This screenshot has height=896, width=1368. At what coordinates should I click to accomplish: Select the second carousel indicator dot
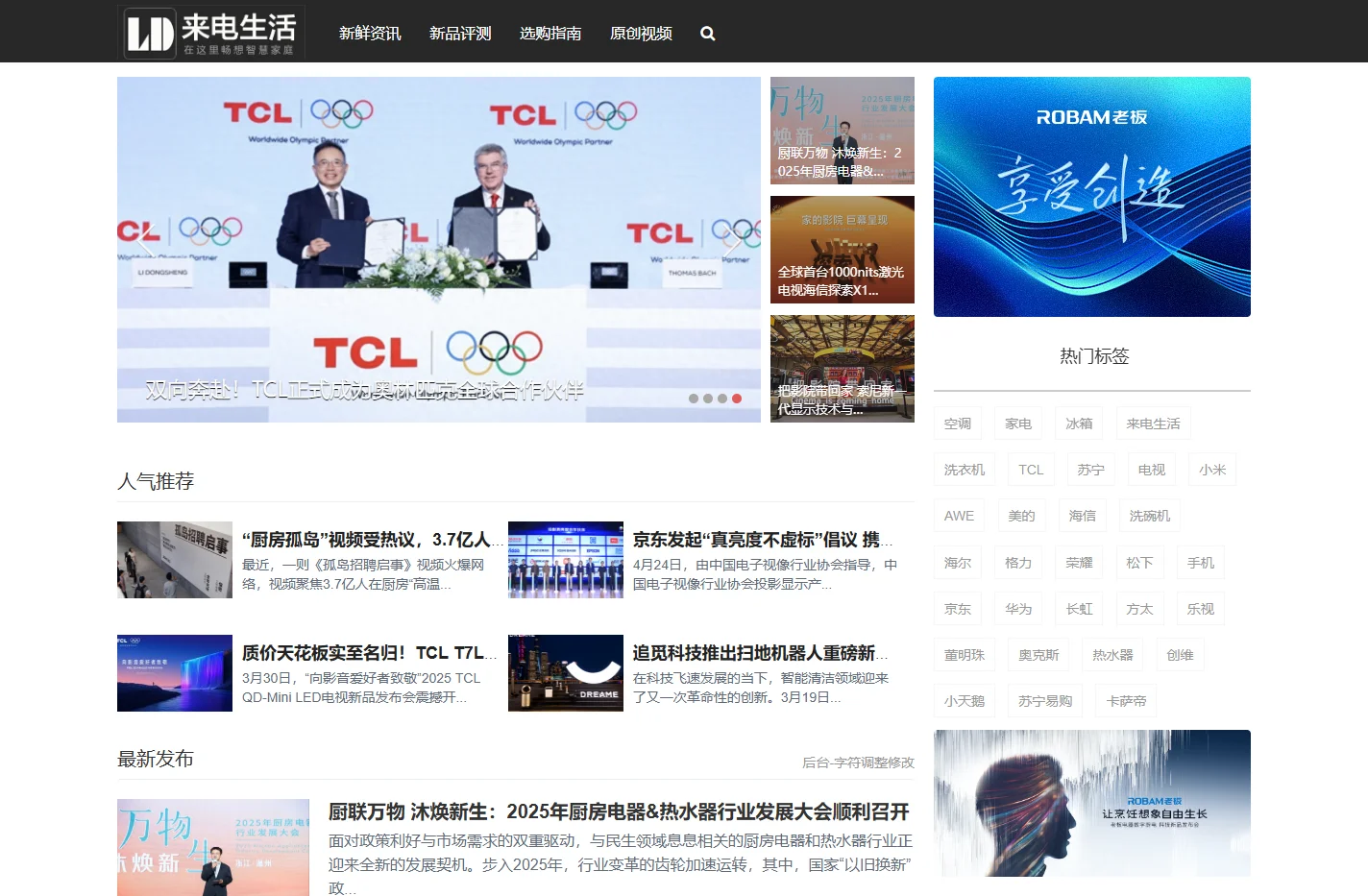click(708, 399)
